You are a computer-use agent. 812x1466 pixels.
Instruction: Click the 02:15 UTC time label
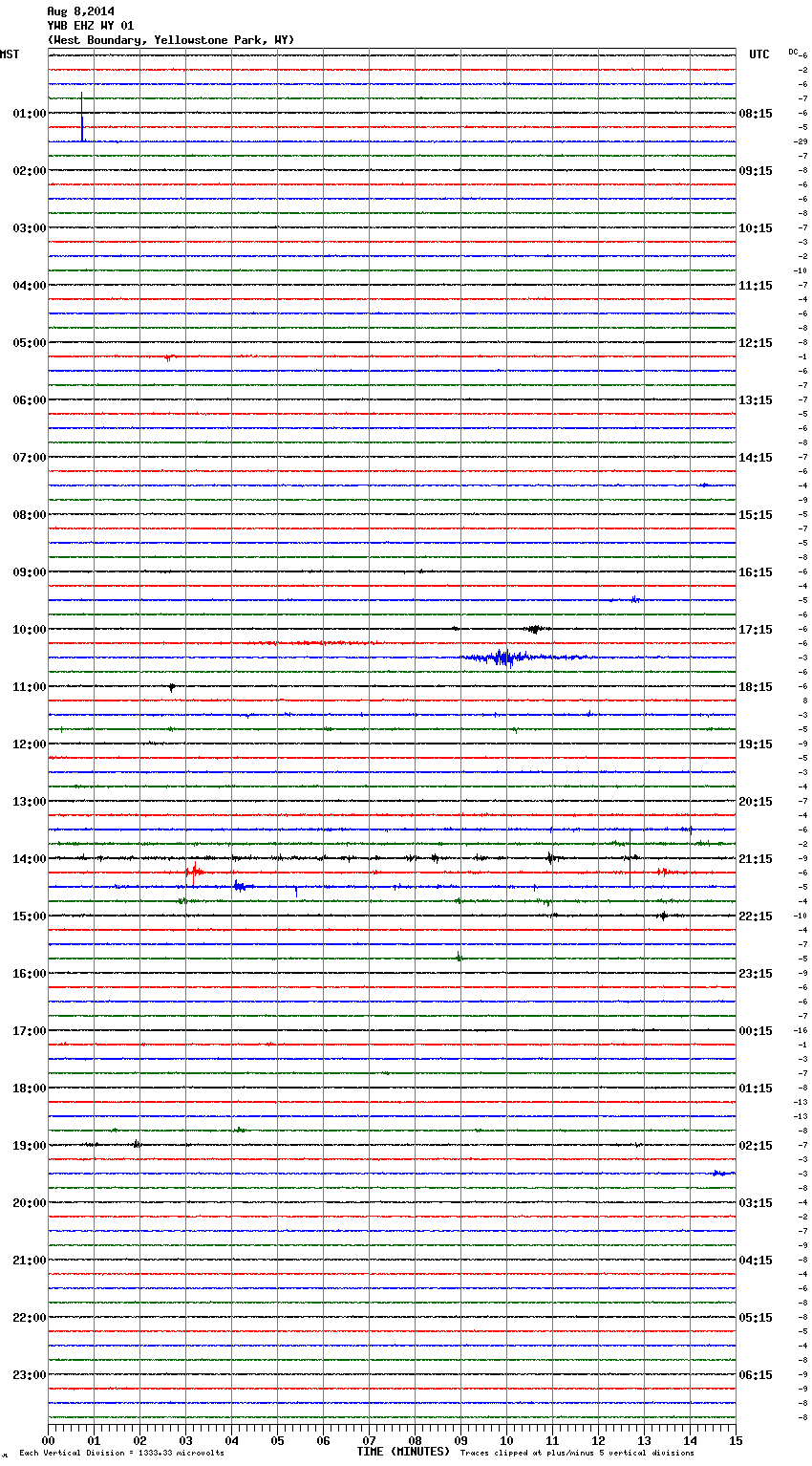coord(756,1146)
